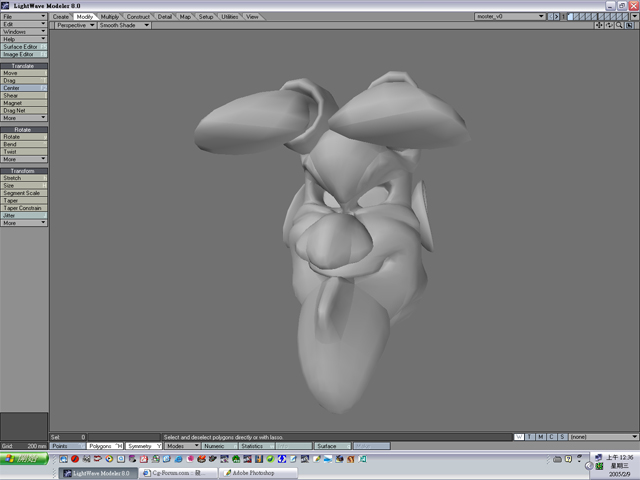Click the viewport Move (pan) icon
The height and width of the screenshot is (480, 640).
click(599, 25)
